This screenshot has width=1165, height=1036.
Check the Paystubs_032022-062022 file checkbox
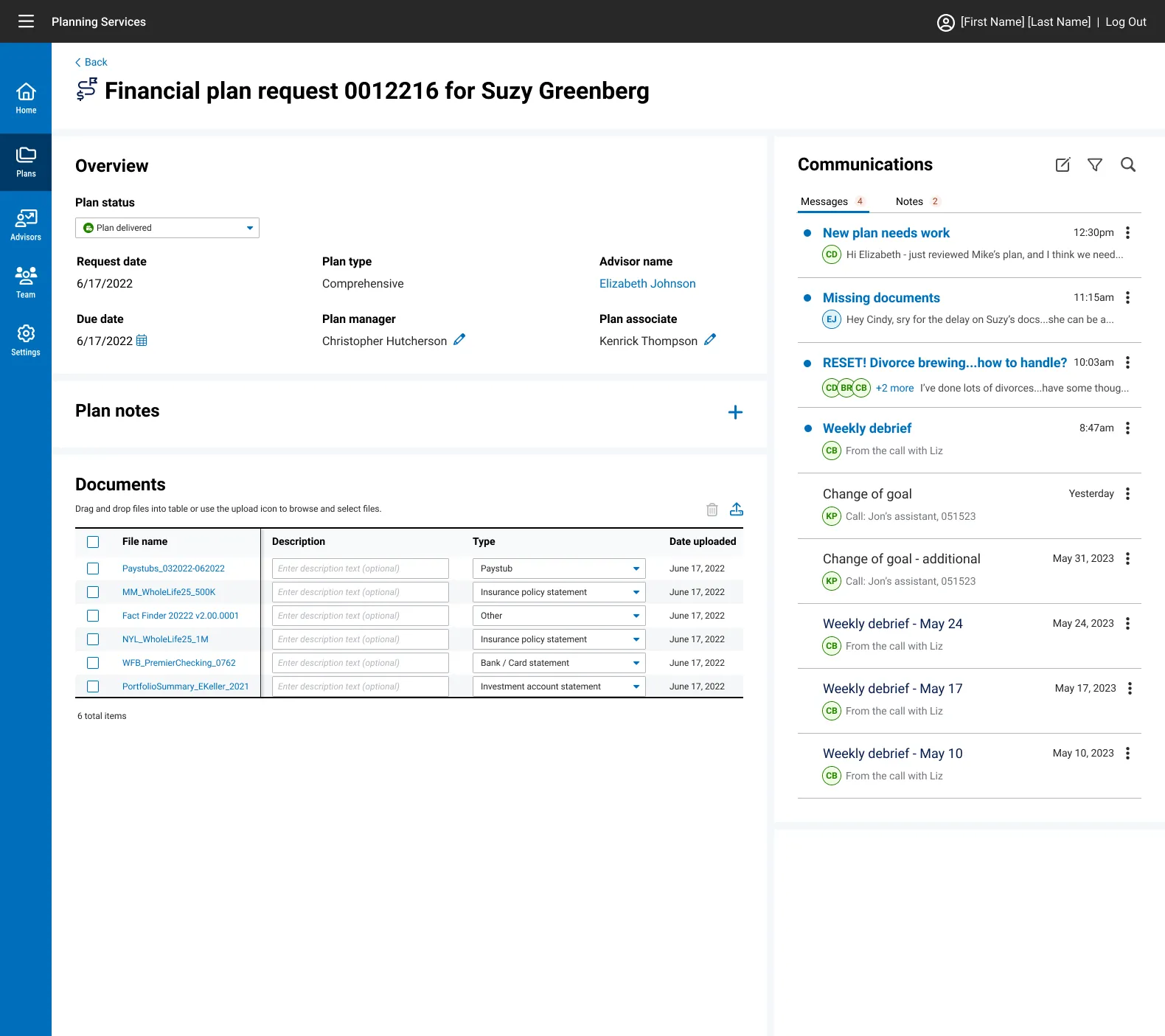point(93,569)
